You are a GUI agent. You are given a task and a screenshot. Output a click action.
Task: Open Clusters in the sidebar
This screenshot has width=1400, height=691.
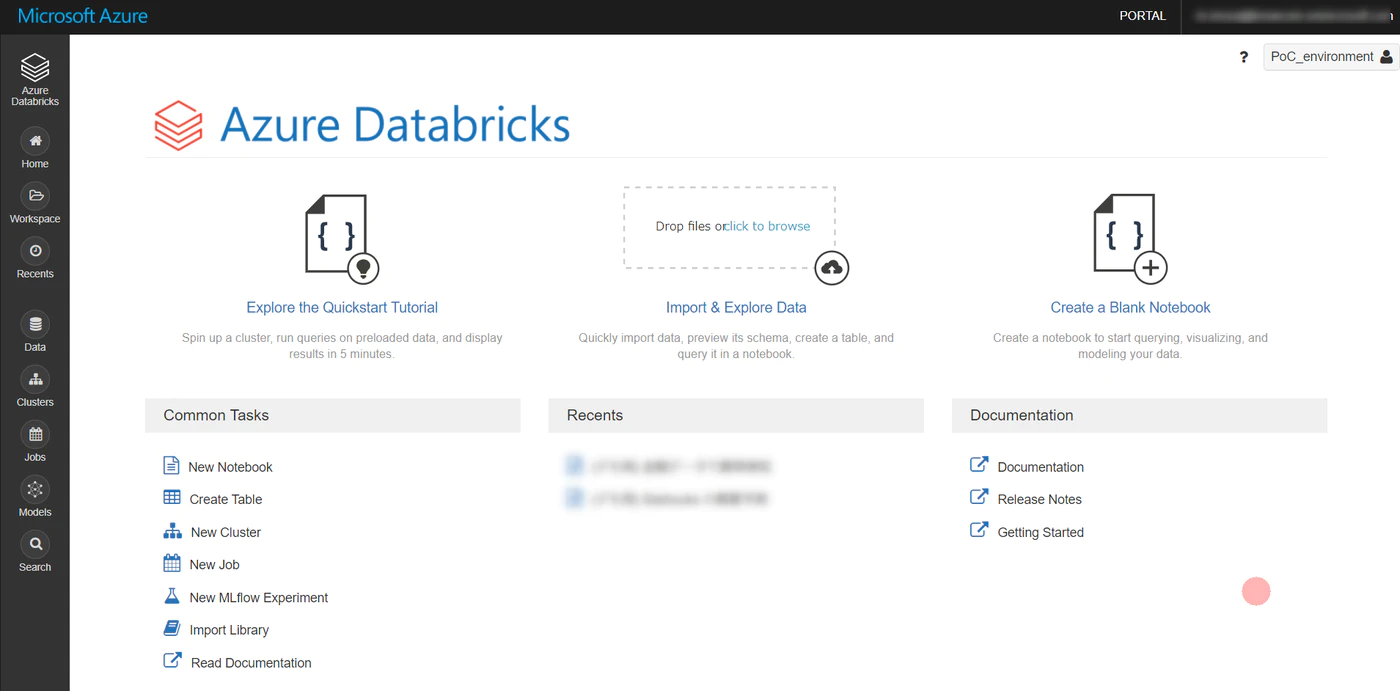[x=35, y=380]
